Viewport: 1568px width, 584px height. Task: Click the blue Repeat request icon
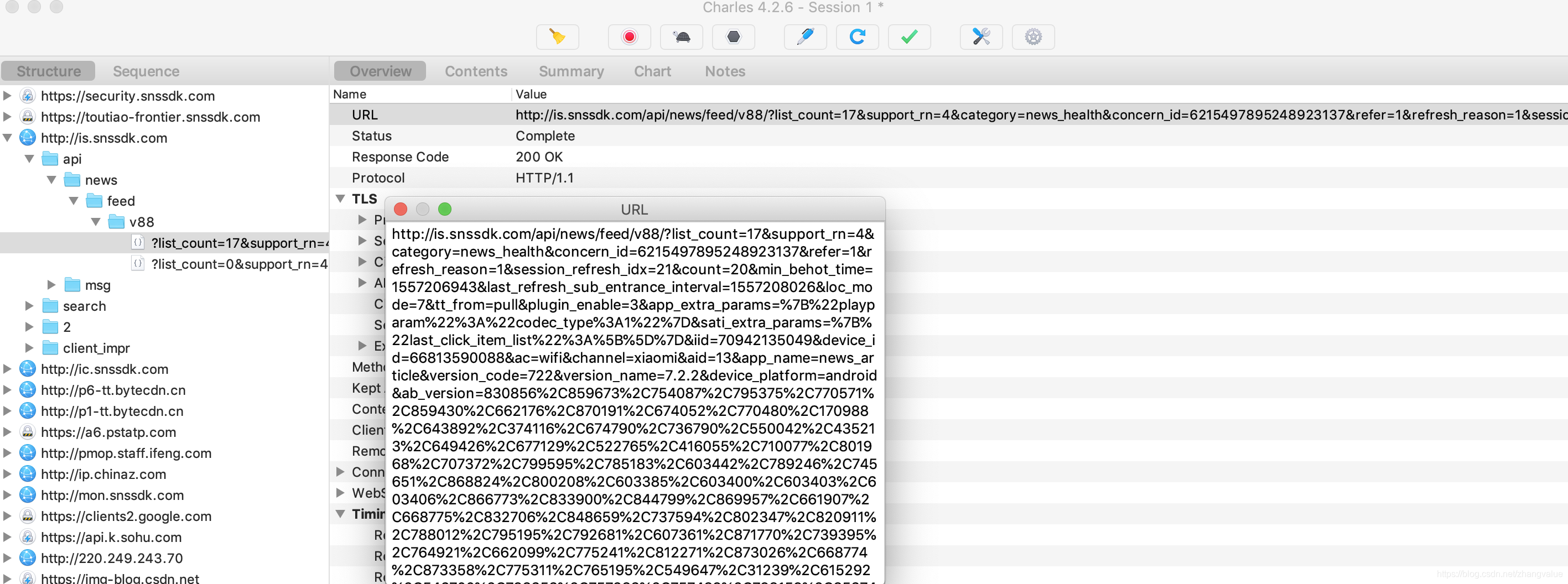point(857,37)
